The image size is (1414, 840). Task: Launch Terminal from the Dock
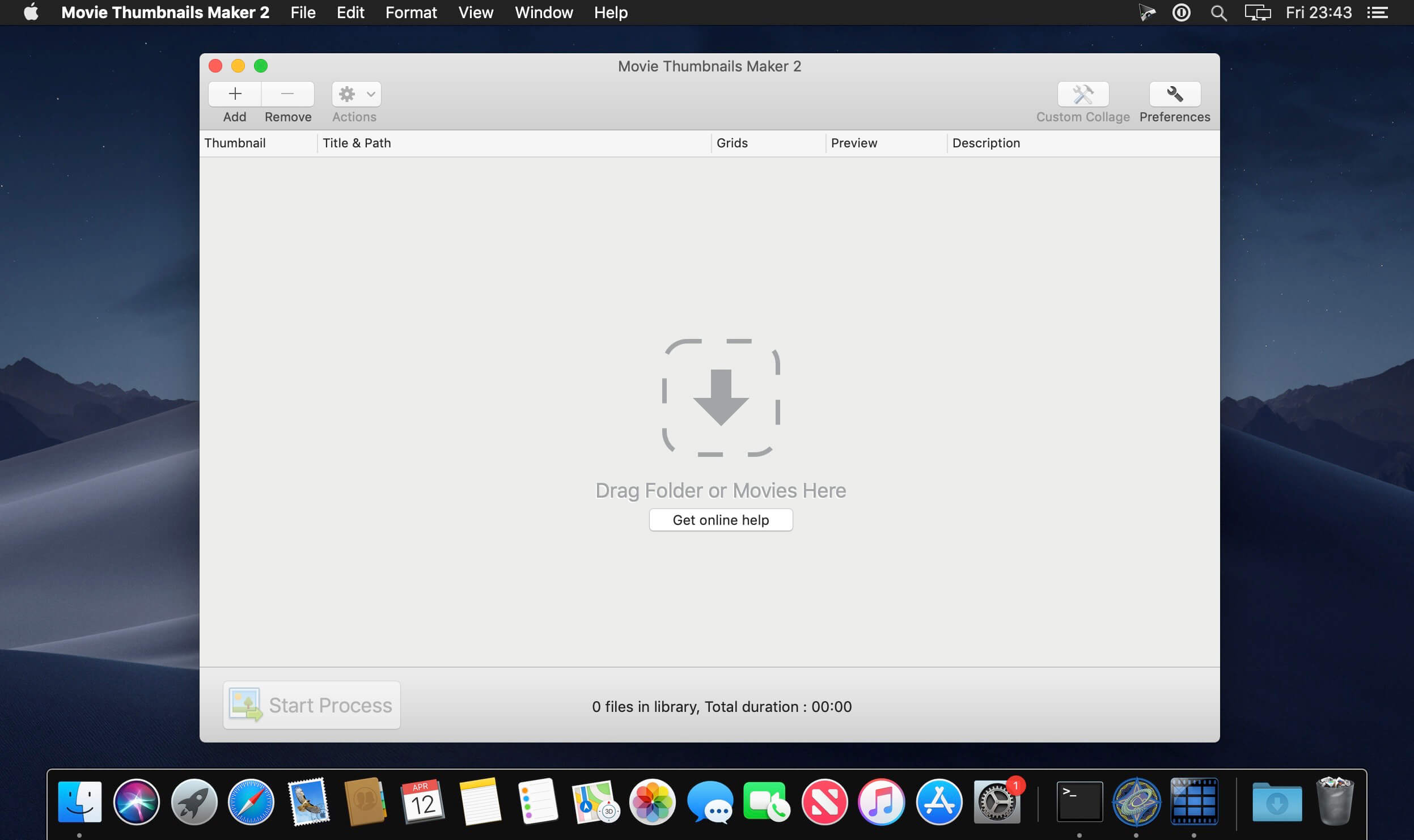pyautogui.click(x=1079, y=801)
